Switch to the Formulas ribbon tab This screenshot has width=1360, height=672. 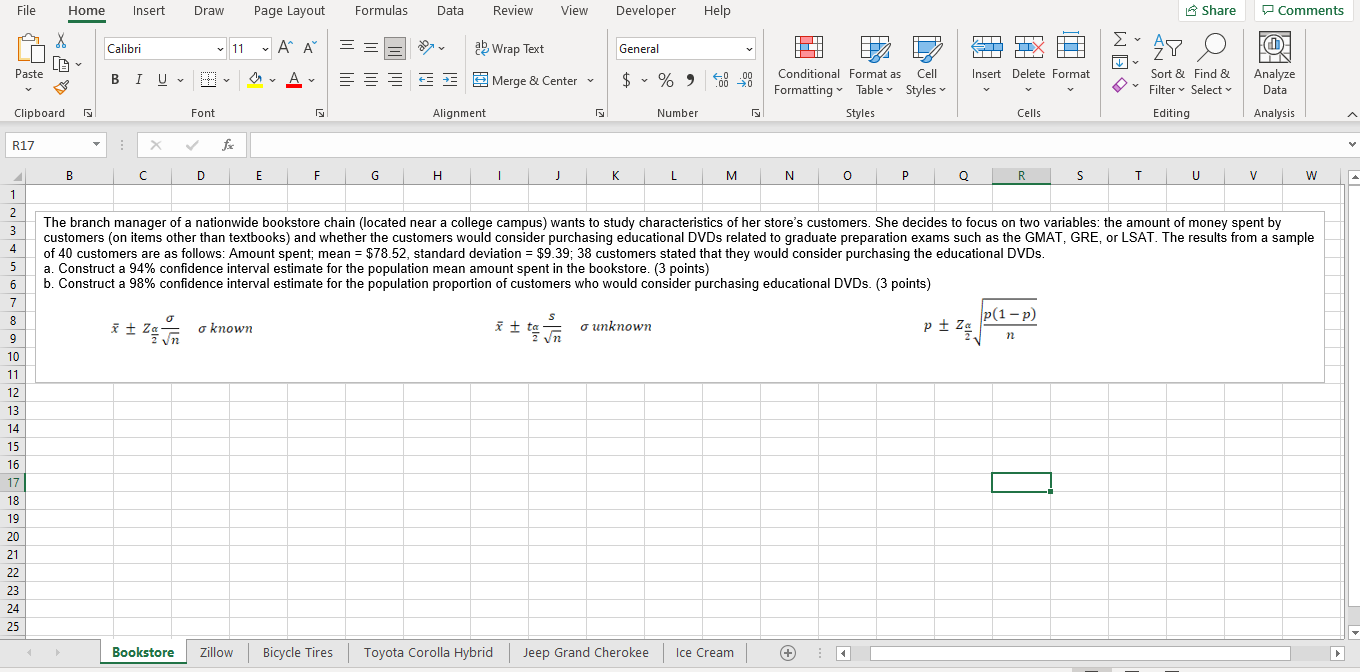[381, 11]
